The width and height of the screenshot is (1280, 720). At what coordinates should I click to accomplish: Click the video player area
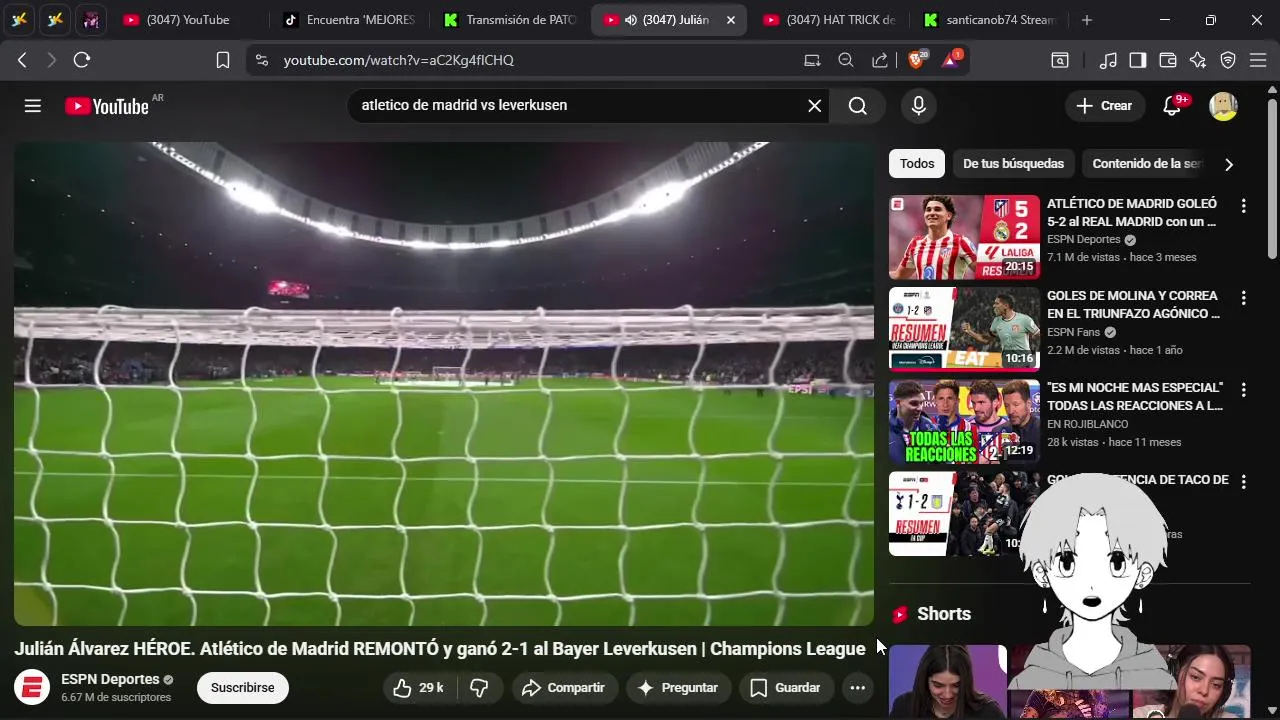pyautogui.click(x=444, y=384)
